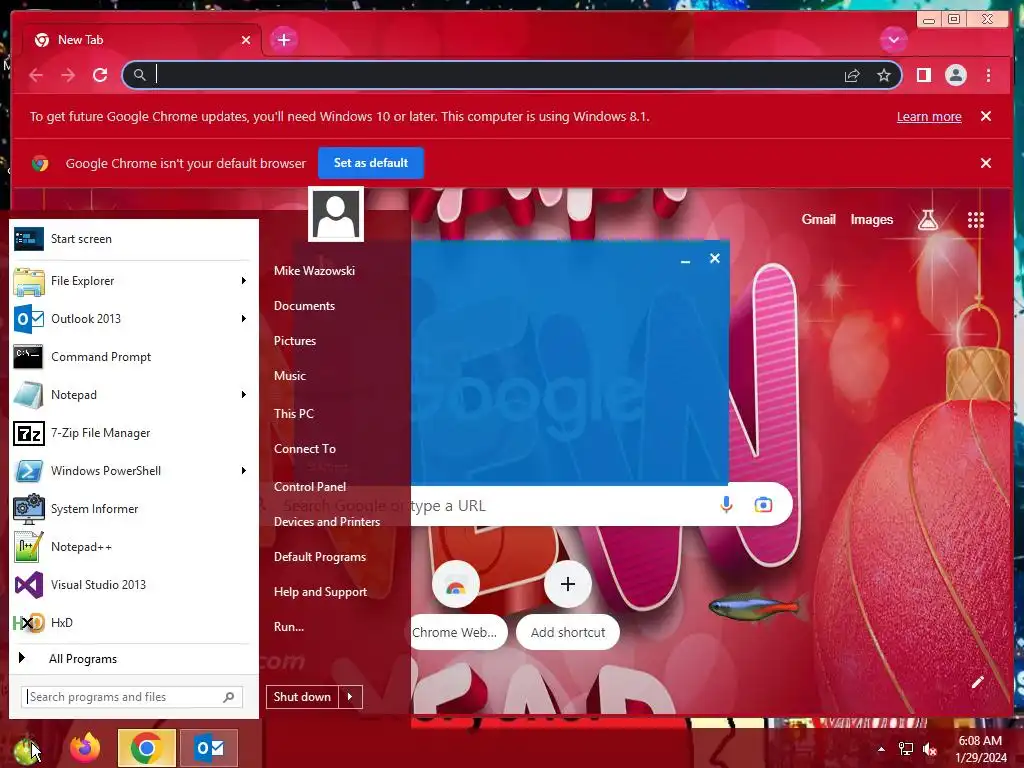Click the Google search box
The height and width of the screenshot is (768, 1024).
[528, 505]
